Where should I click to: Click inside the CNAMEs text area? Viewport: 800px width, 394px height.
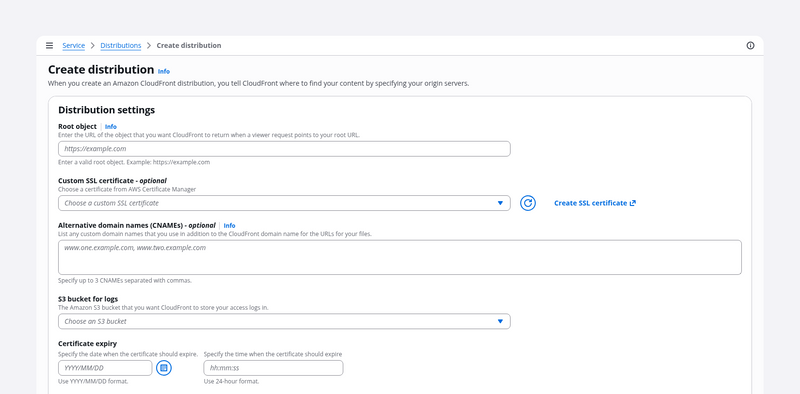click(x=400, y=258)
